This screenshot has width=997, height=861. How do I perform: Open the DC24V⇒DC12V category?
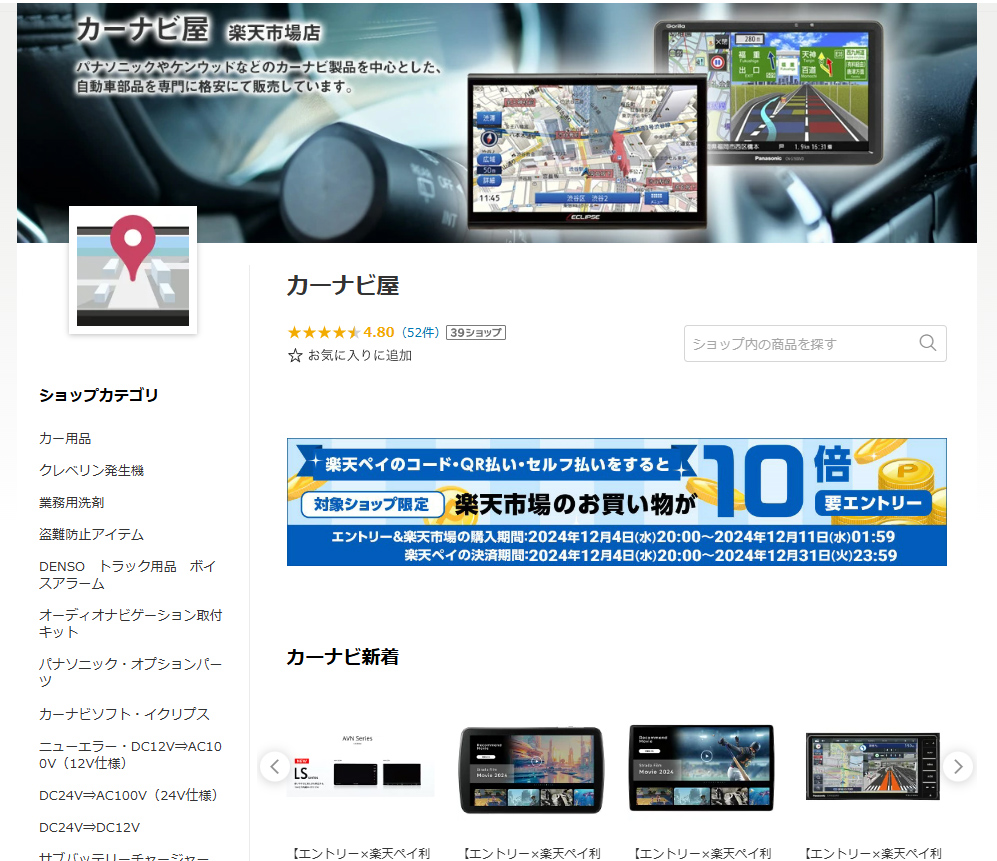(x=89, y=827)
